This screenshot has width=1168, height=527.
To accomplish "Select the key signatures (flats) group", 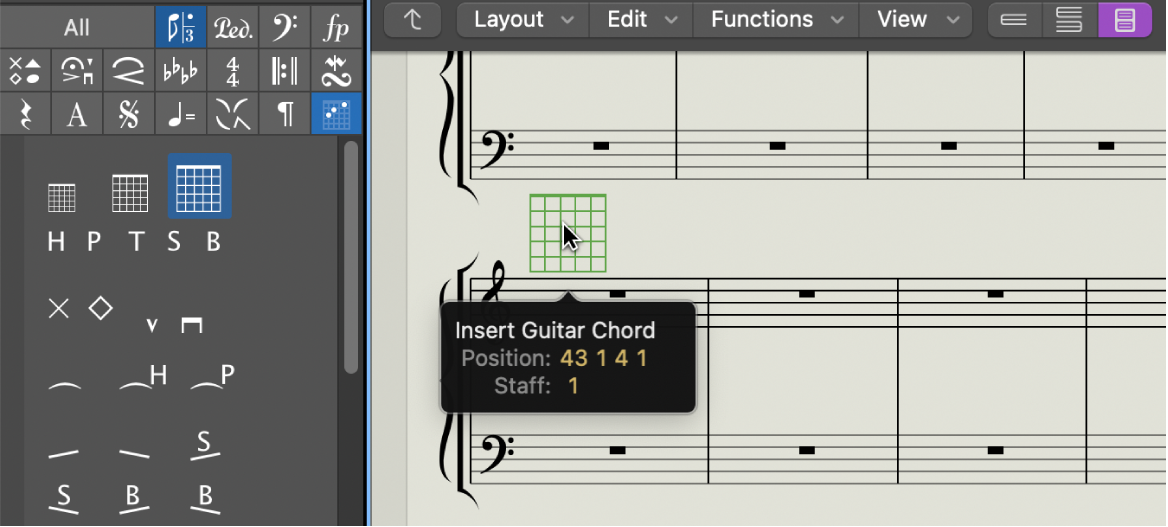I will [181, 71].
